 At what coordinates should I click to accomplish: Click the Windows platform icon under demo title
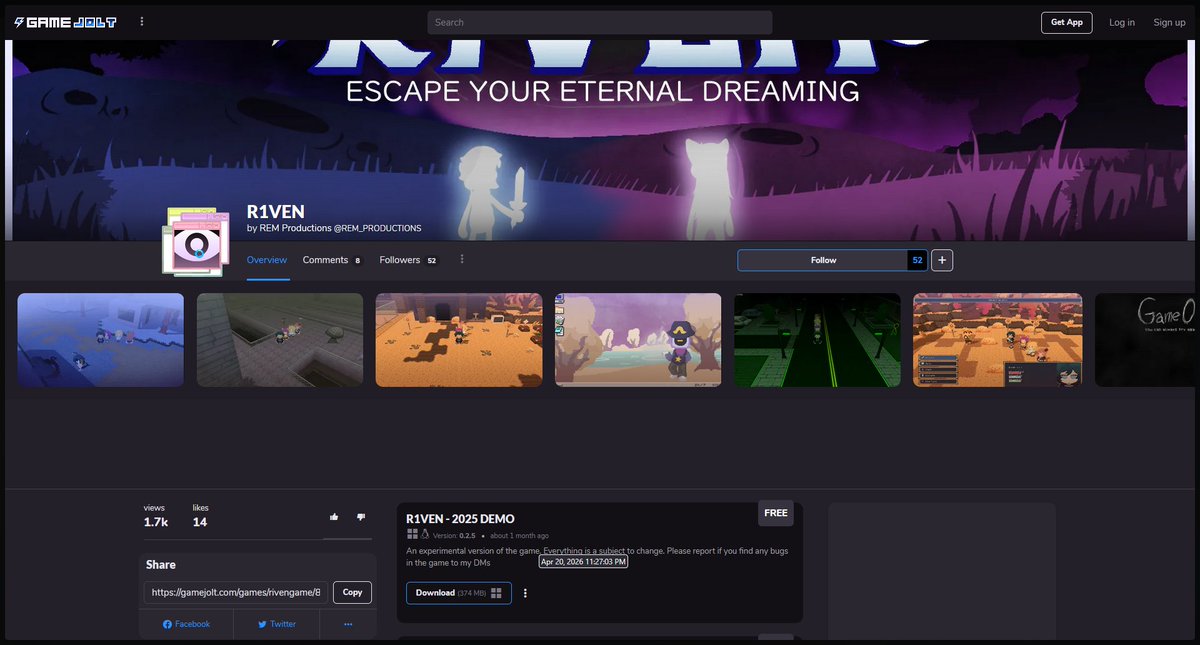point(412,535)
